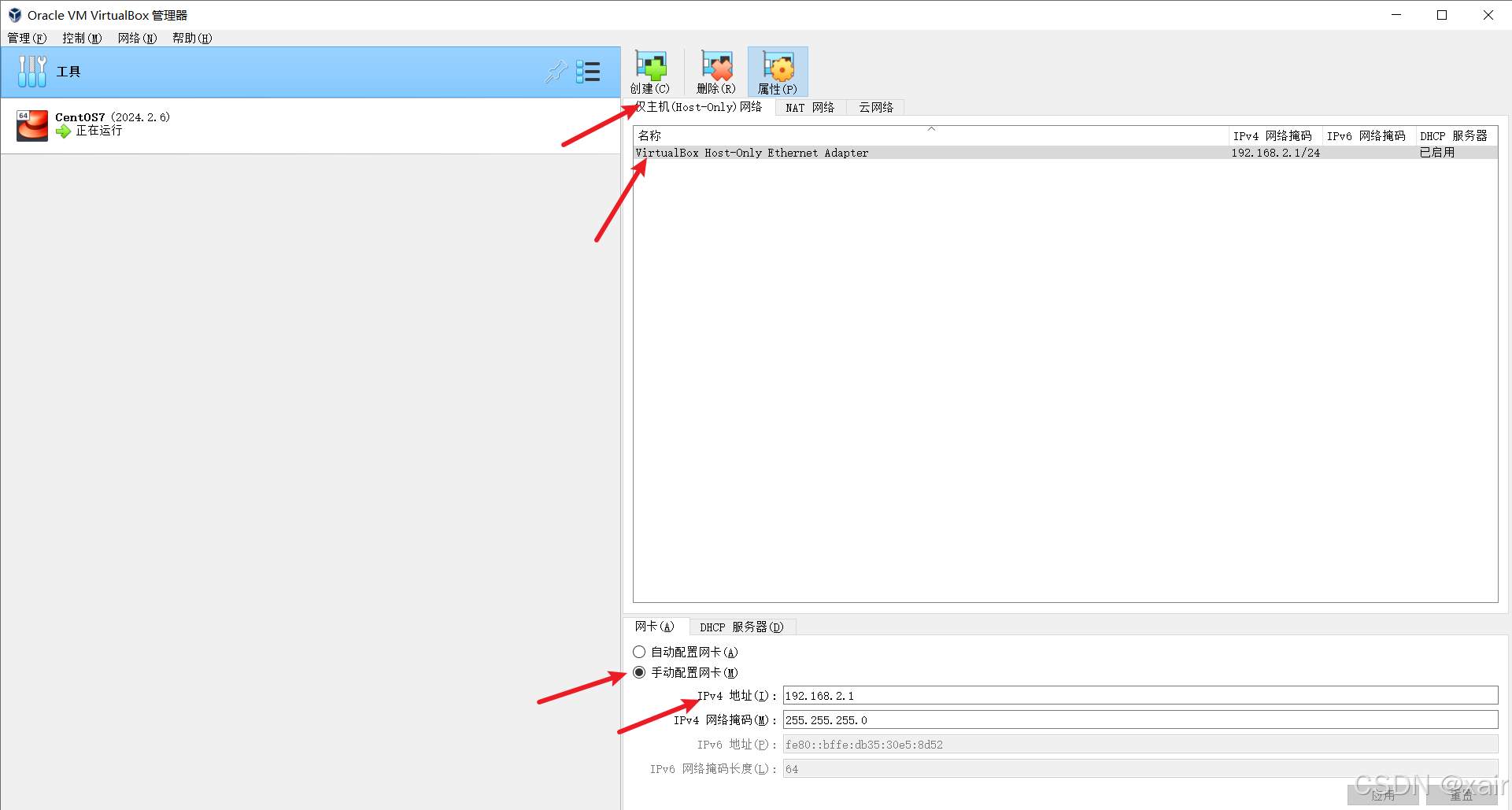The width and height of the screenshot is (1512, 810).
Task: Toggle the Properties (属性) toolbar icon
Action: coord(778,72)
